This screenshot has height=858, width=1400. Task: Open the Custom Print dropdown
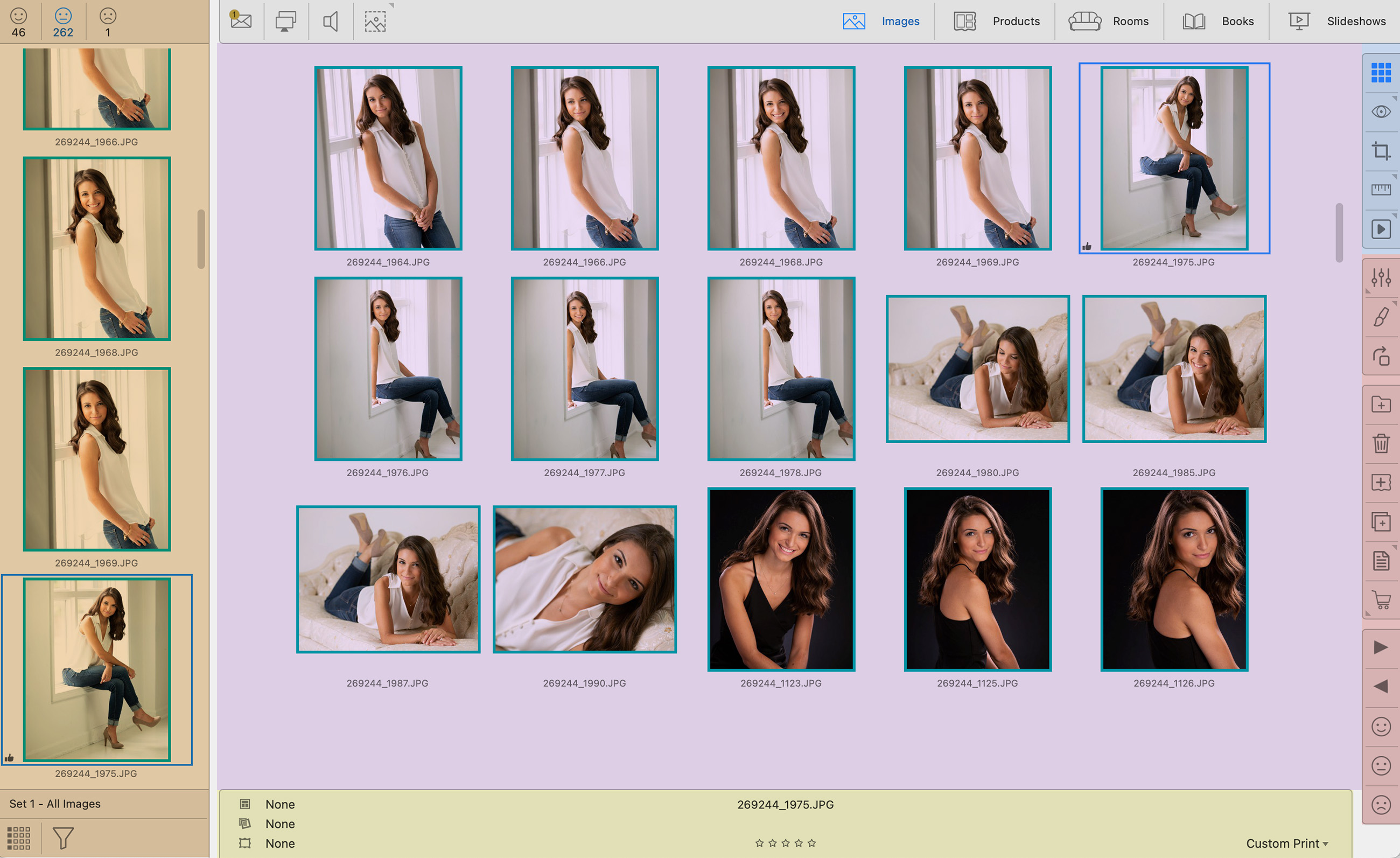pos(1286,843)
